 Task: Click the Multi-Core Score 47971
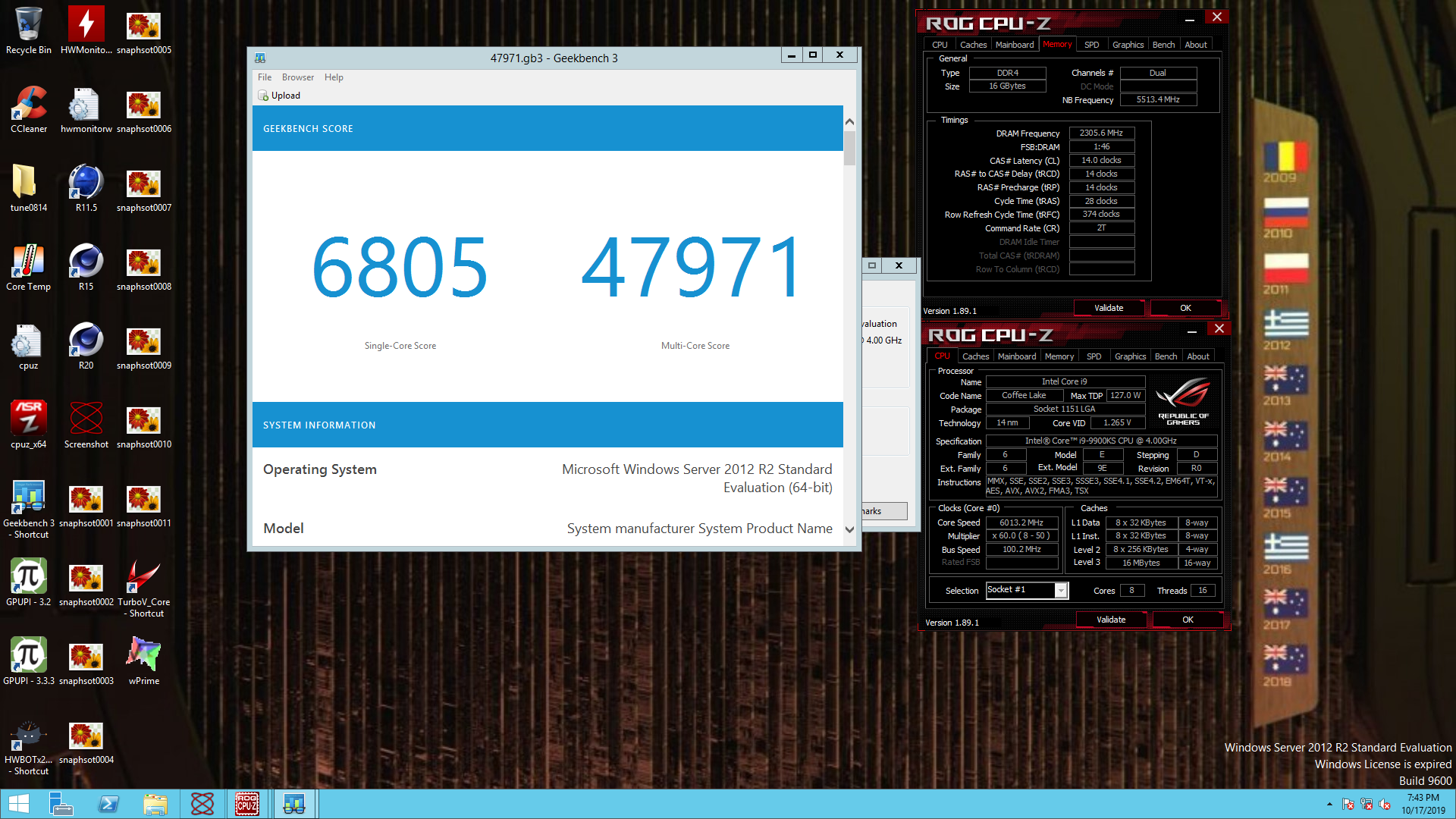pos(692,266)
